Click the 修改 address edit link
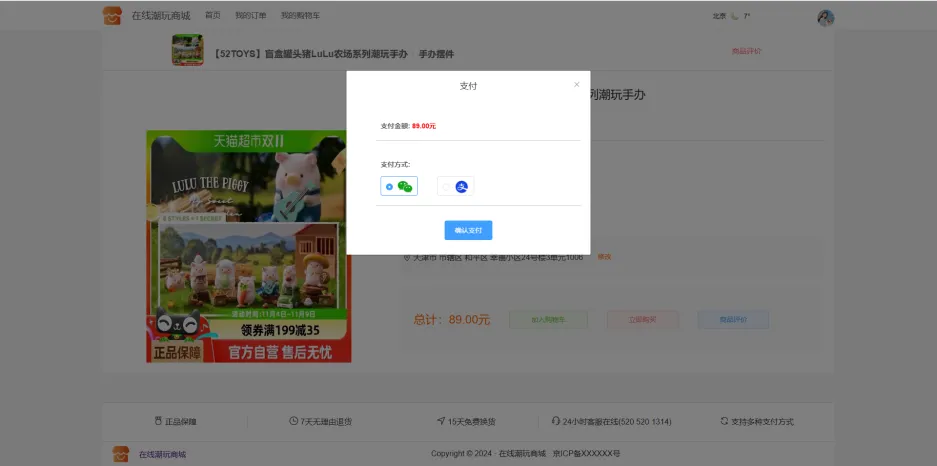This screenshot has height=466, width=937. 604,257
